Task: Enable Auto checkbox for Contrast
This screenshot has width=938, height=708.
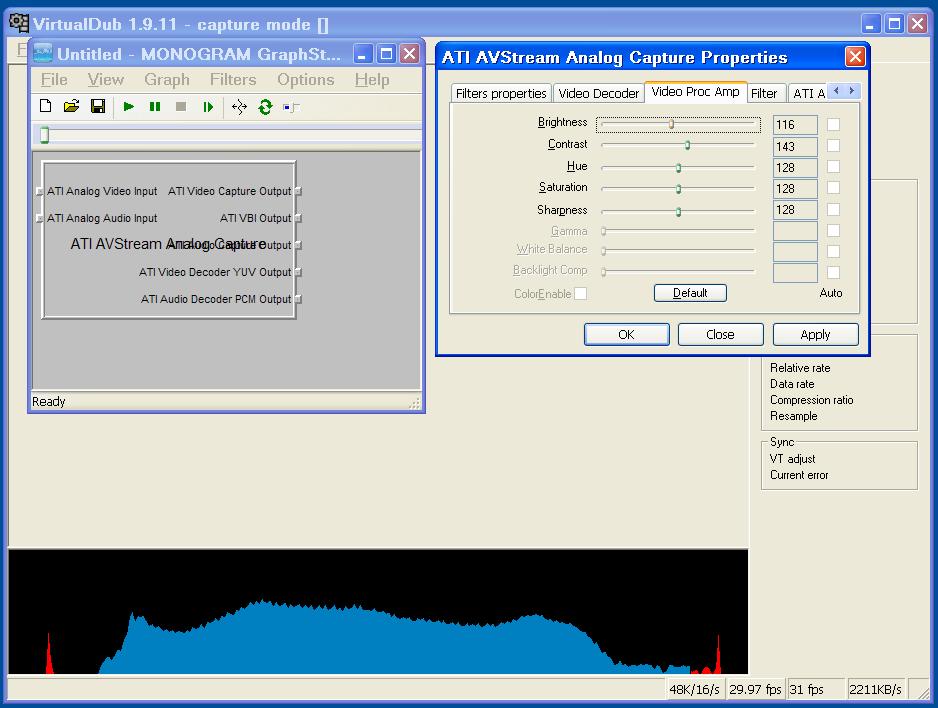Action: (x=833, y=146)
